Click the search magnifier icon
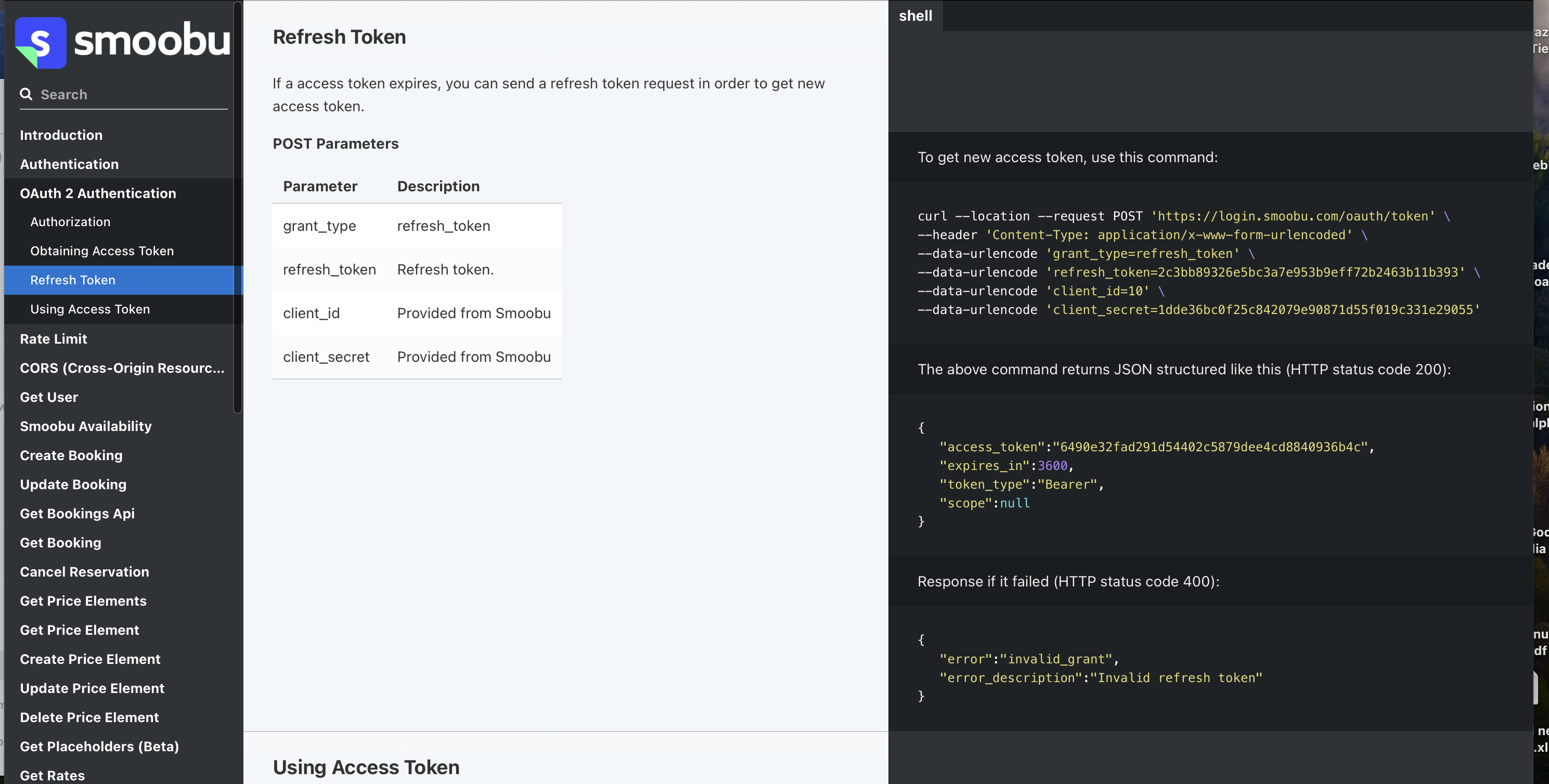This screenshot has height=784, width=1549. click(x=26, y=94)
